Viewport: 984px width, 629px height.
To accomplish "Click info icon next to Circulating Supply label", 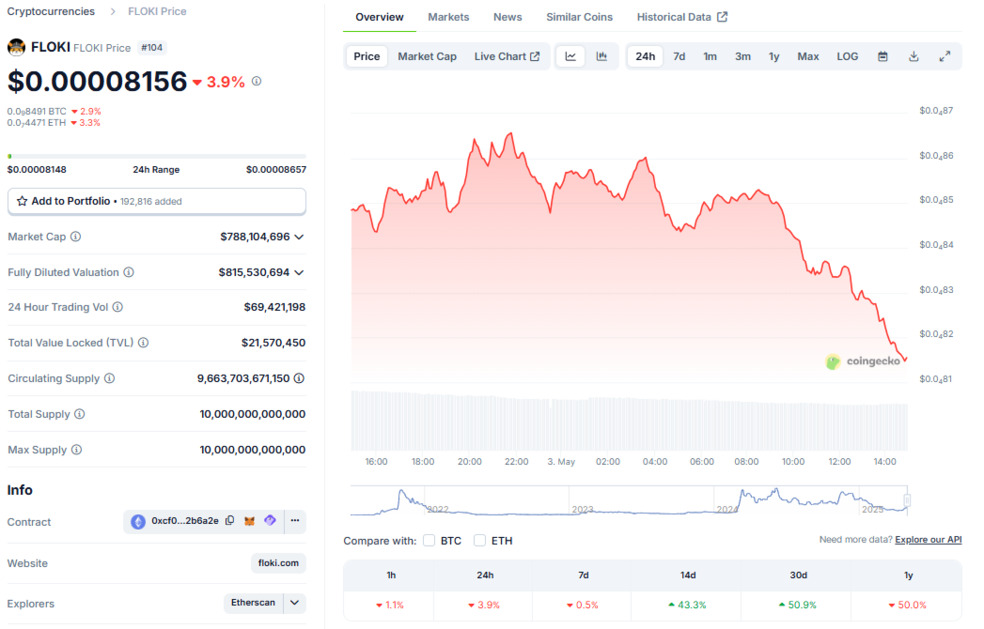I will tap(109, 378).
